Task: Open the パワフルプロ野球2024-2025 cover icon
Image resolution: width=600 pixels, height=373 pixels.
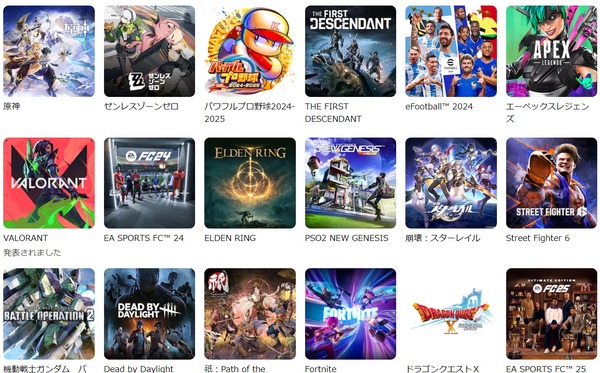Action: click(x=250, y=51)
